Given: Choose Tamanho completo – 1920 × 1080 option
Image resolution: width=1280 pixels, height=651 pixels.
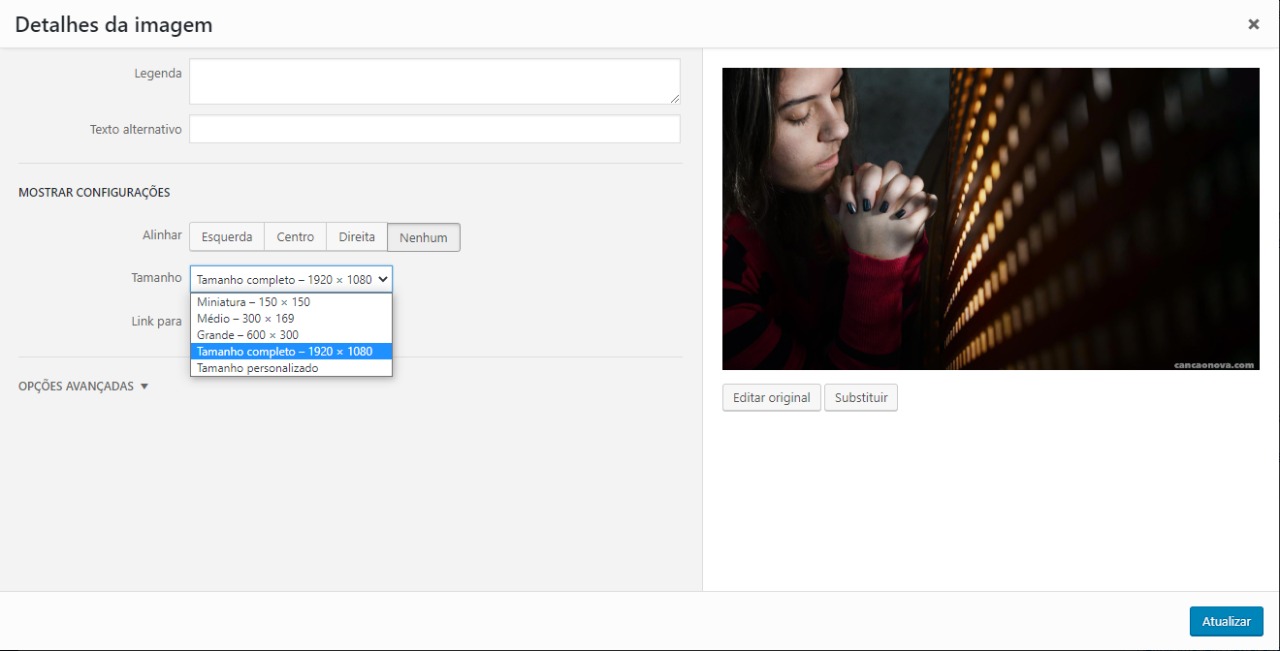Looking at the screenshot, I should [291, 351].
